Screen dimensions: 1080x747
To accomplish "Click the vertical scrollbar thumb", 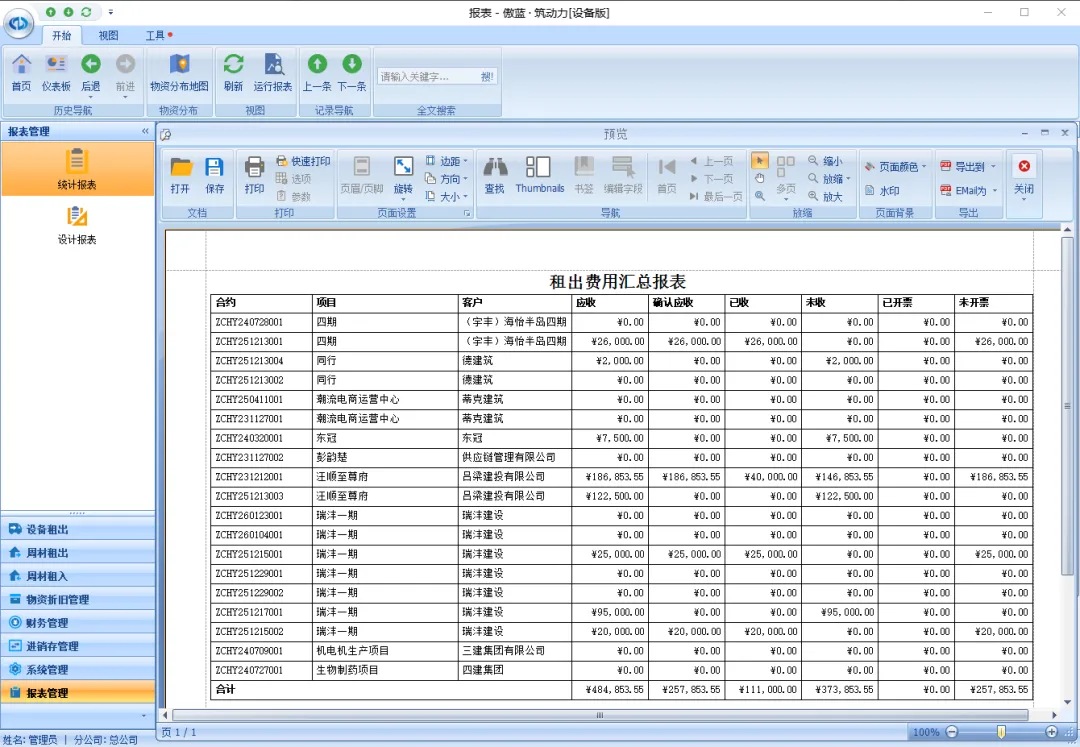I will (1067, 406).
